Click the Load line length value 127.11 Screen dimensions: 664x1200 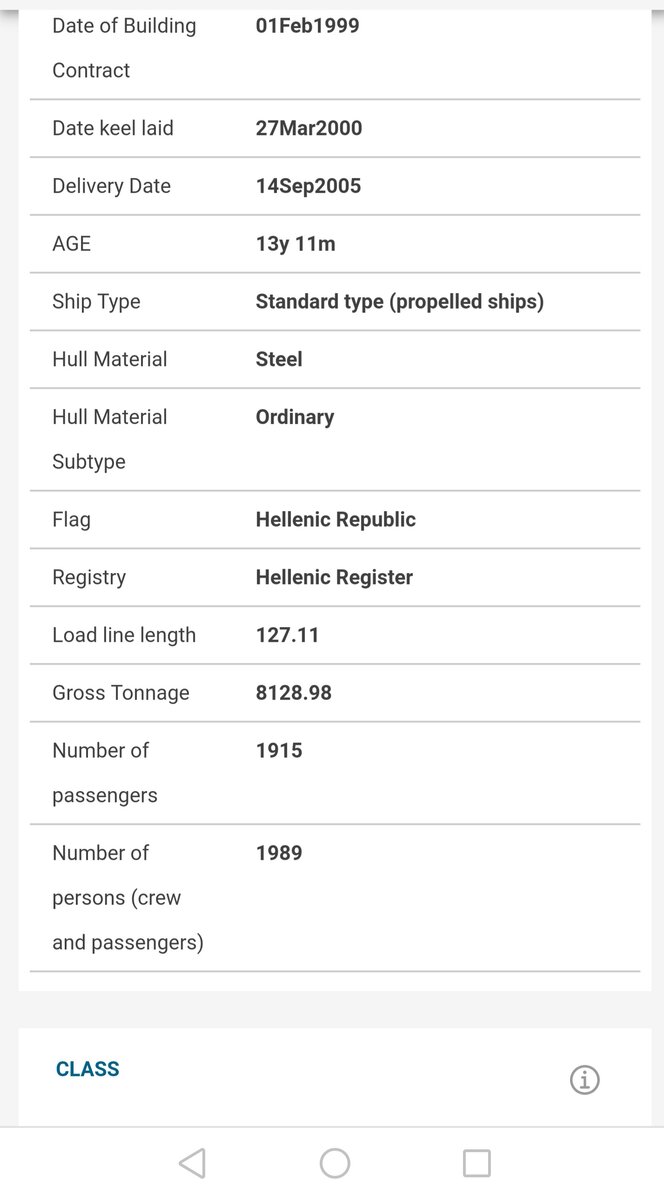pos(288,635)
